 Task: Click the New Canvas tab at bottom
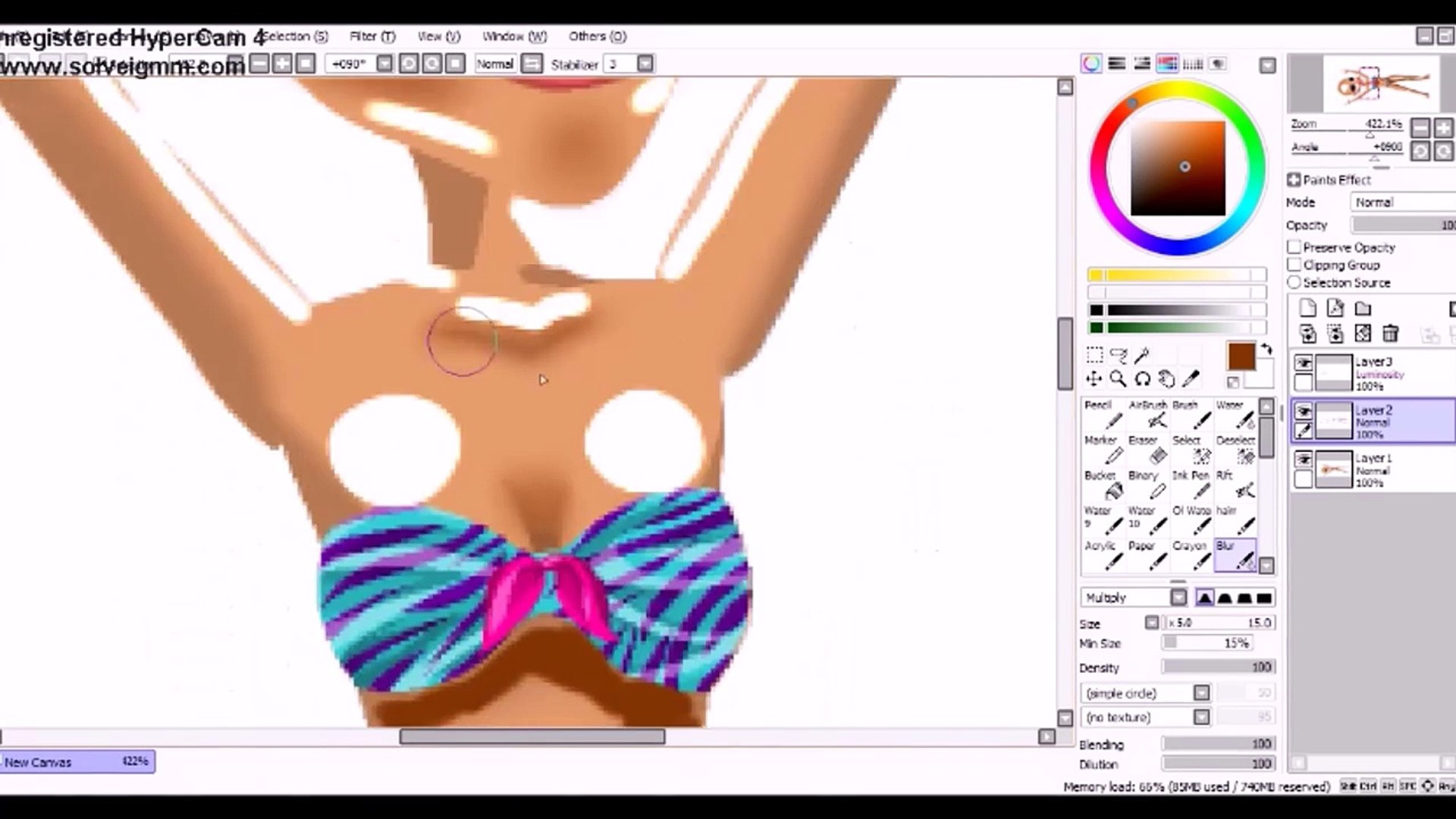tap(76, 761)
